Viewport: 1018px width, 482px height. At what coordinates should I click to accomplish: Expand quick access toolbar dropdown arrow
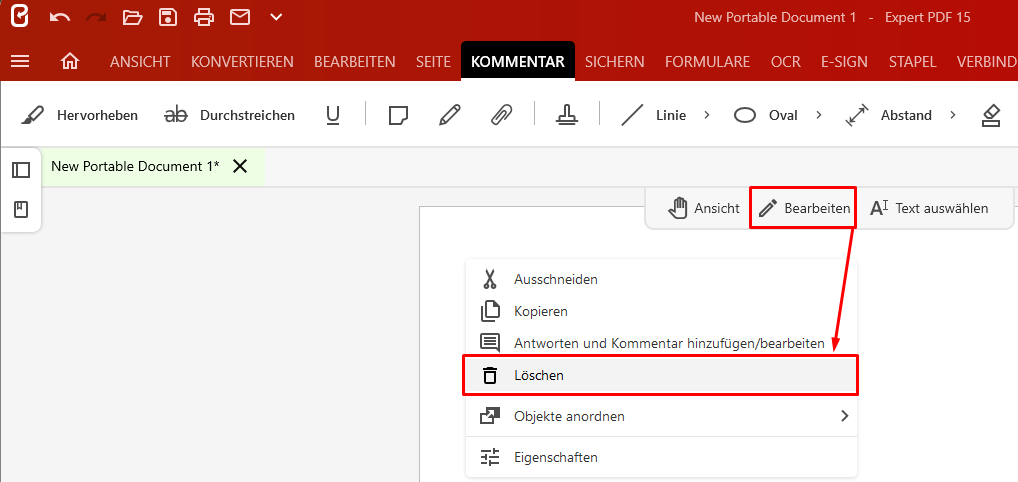pos(276,18)
